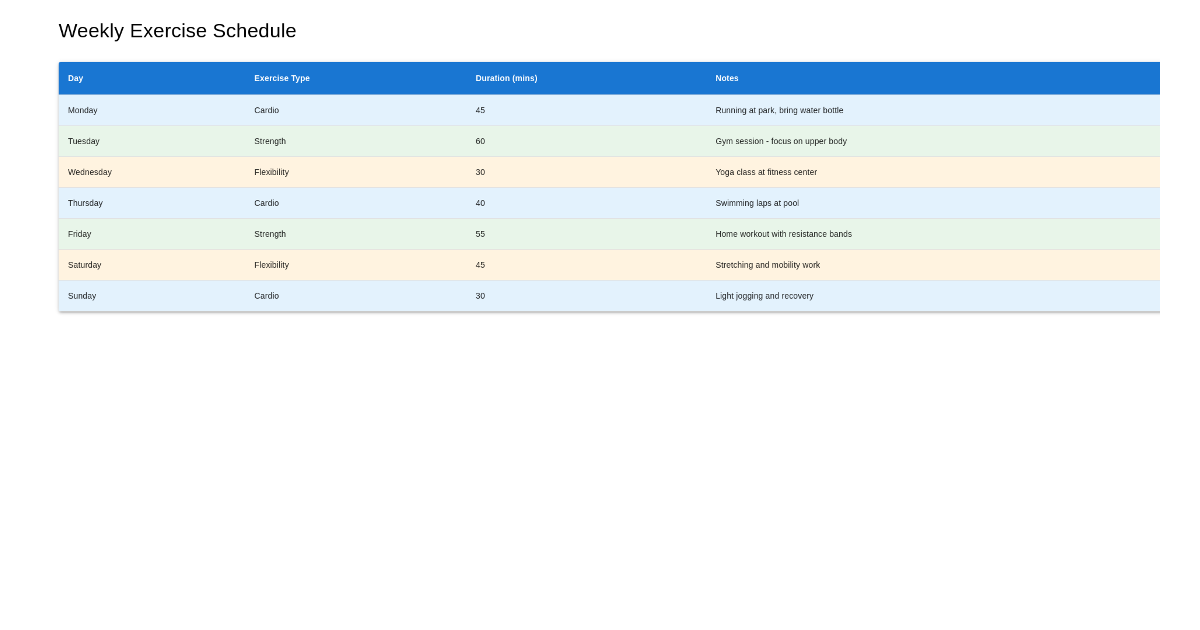Click the Notes column header

(x=727, y=78)
